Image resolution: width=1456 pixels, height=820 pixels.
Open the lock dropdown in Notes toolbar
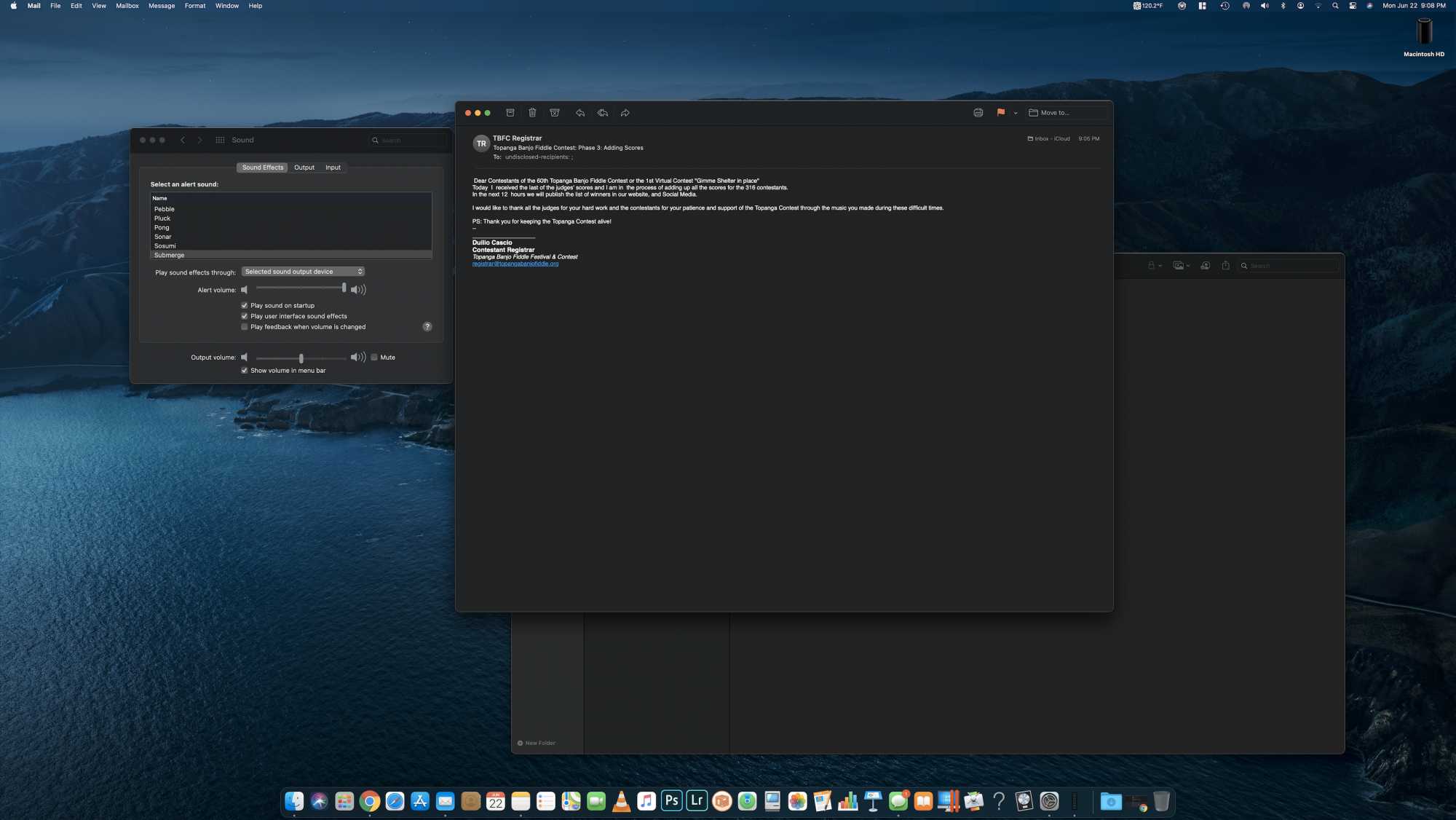(1155, 266)
